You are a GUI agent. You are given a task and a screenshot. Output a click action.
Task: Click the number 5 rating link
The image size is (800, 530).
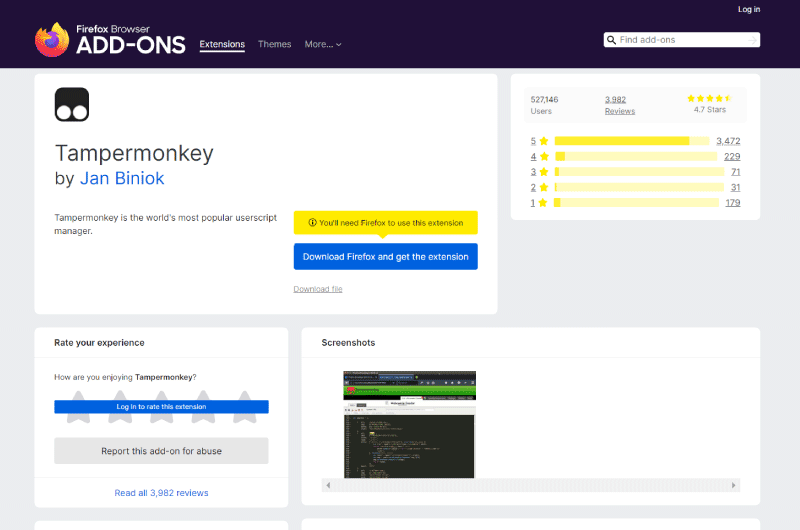point(533,141)
